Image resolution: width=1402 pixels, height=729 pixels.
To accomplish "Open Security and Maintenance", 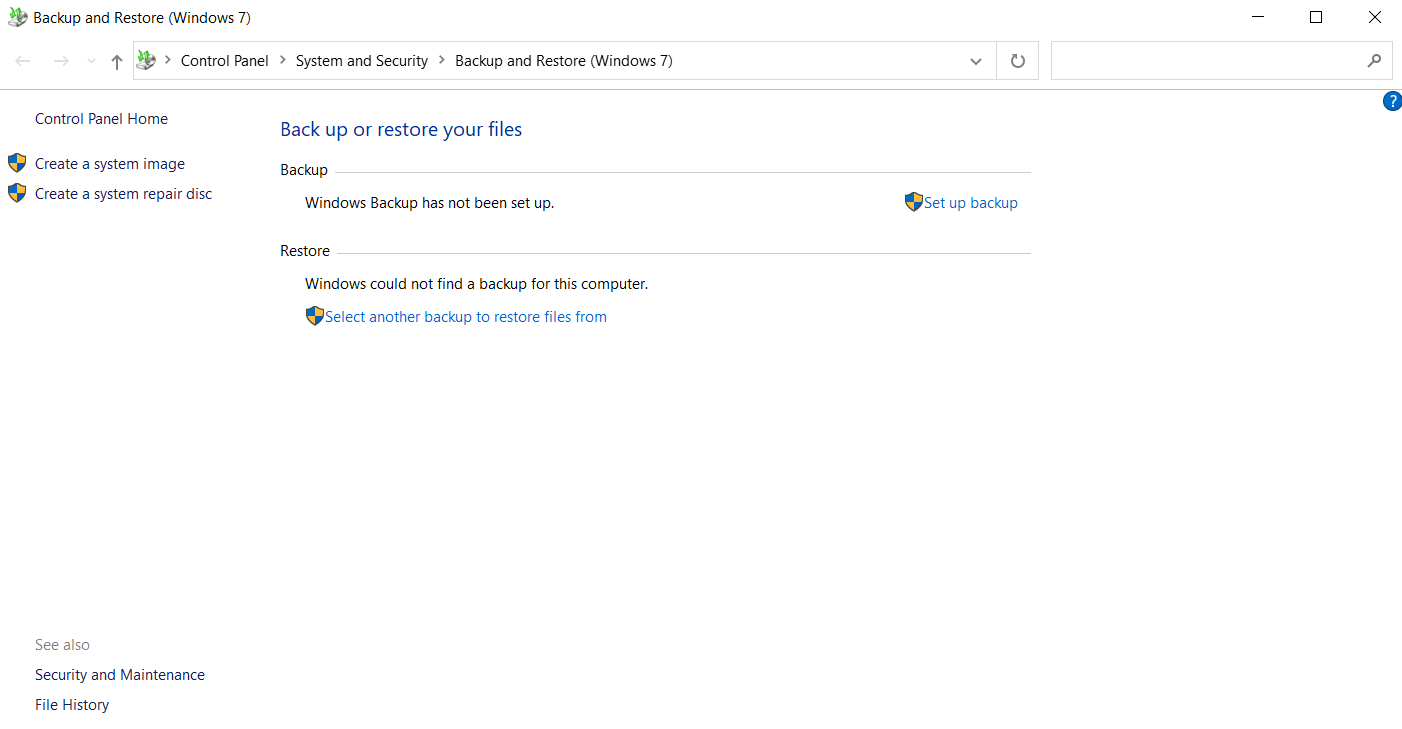I will click(119, 674).
